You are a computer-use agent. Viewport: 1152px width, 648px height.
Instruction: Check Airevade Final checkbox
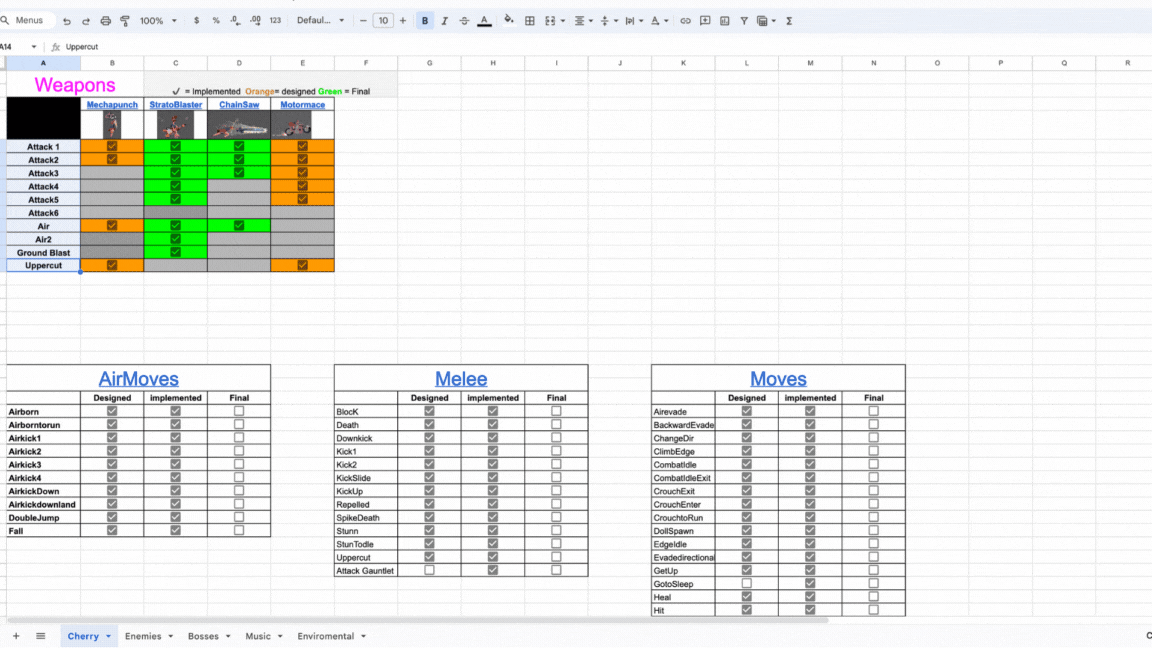(874, 411)
